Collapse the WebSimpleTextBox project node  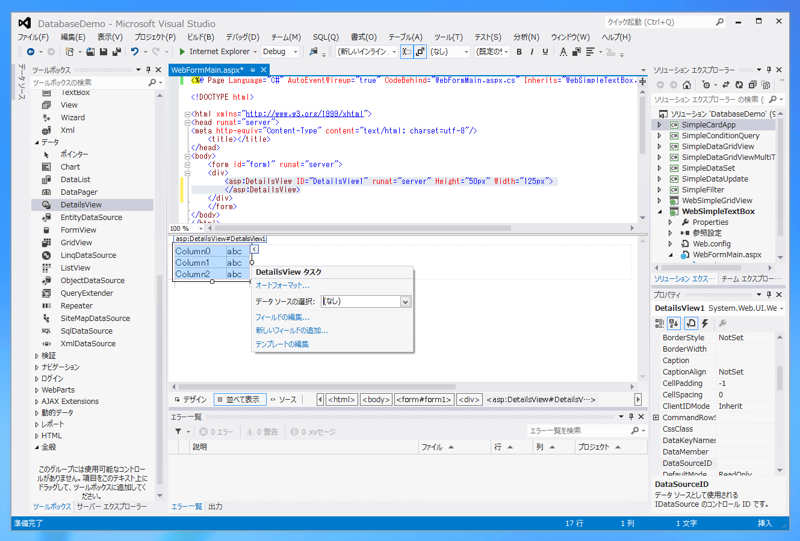659,211
